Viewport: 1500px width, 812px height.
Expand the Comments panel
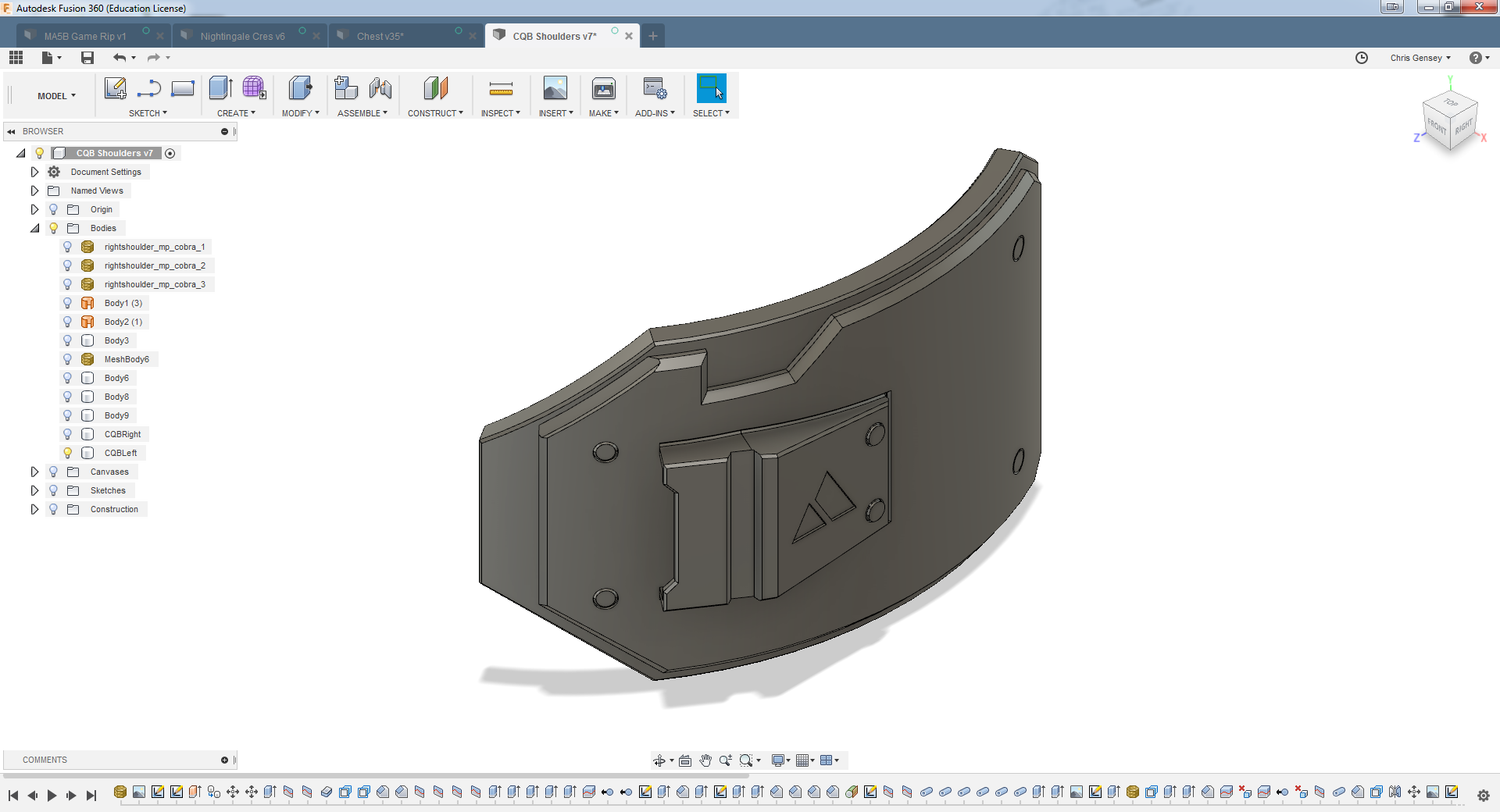224,760
